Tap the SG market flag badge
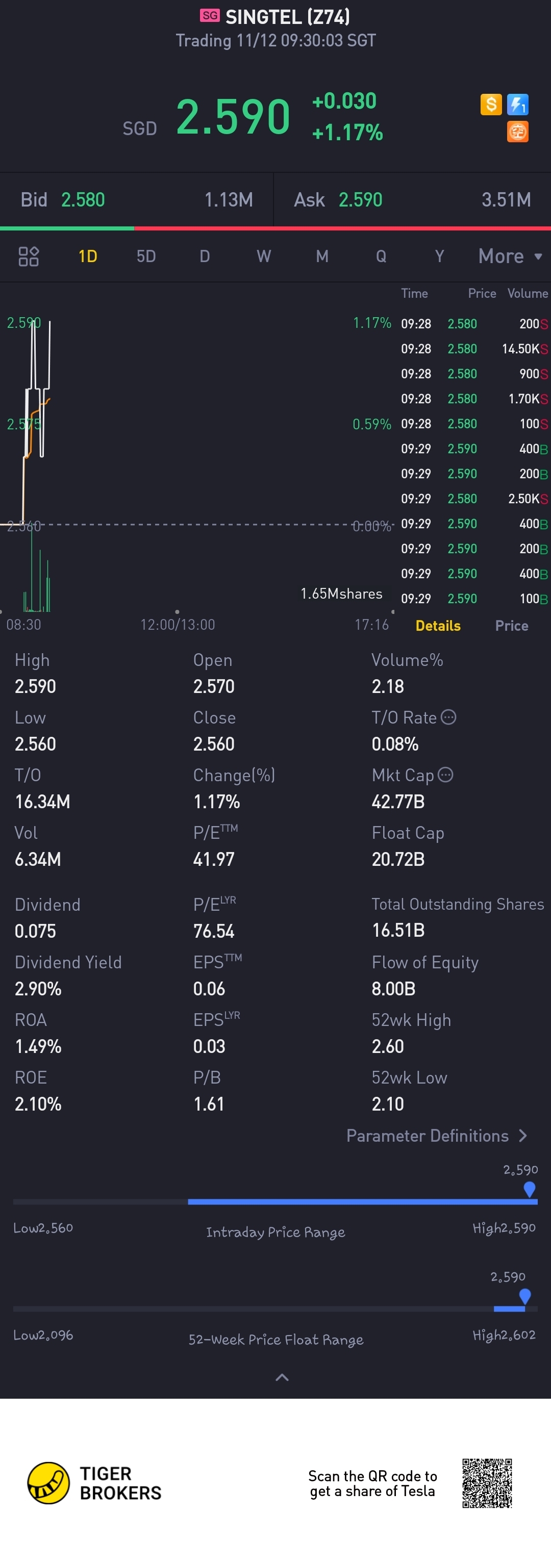Viewport: 551px width, 1568px height. pos(210,15)
